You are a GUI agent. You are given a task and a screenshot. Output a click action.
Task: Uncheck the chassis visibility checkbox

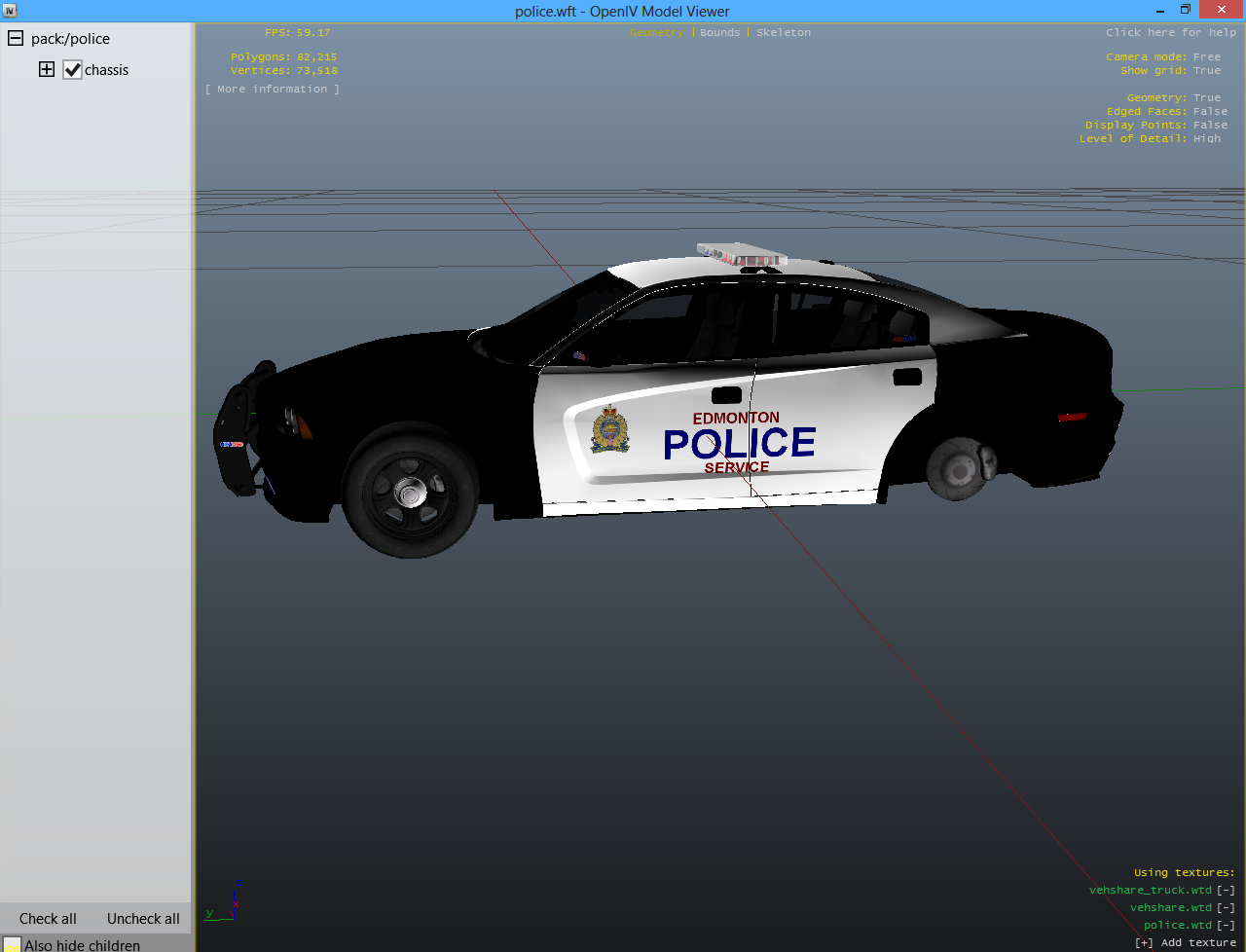point(72,70)
